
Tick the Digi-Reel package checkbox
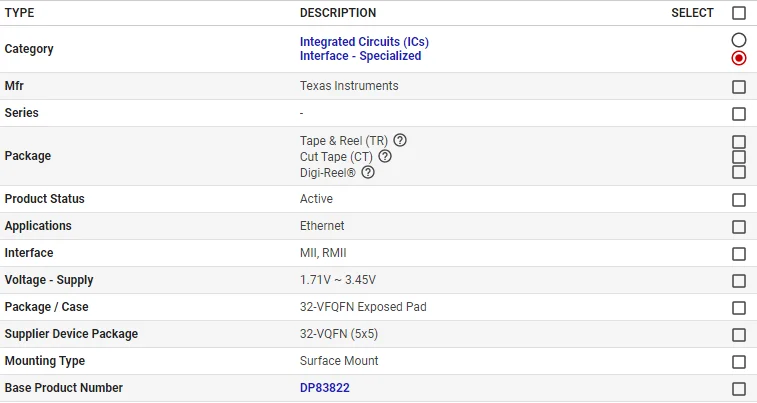[739, 172]
